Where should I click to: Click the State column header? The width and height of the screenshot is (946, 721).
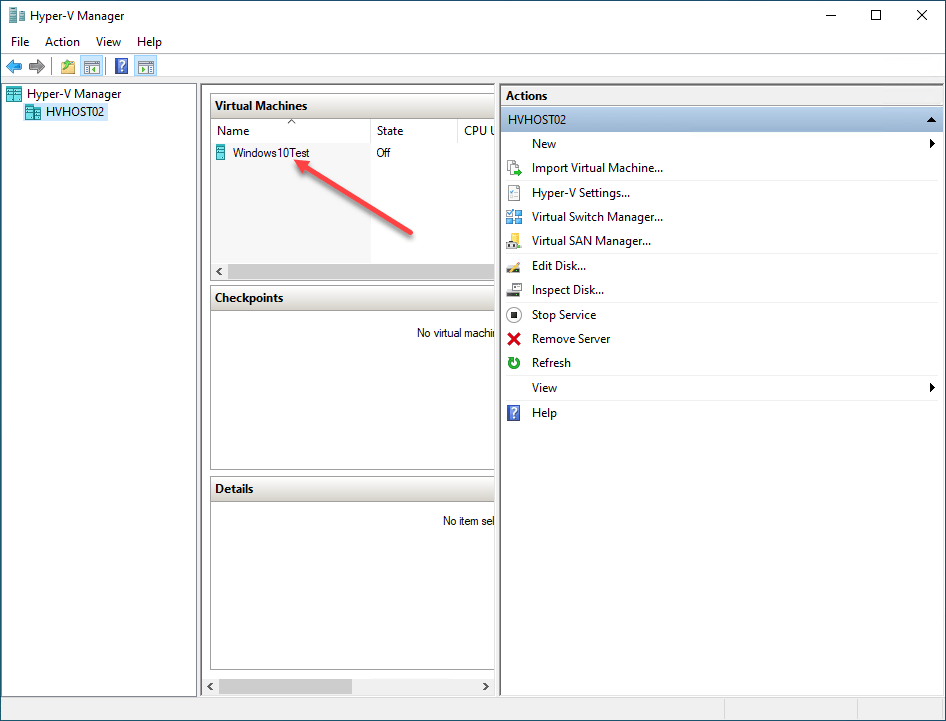[x=414, y=131]
